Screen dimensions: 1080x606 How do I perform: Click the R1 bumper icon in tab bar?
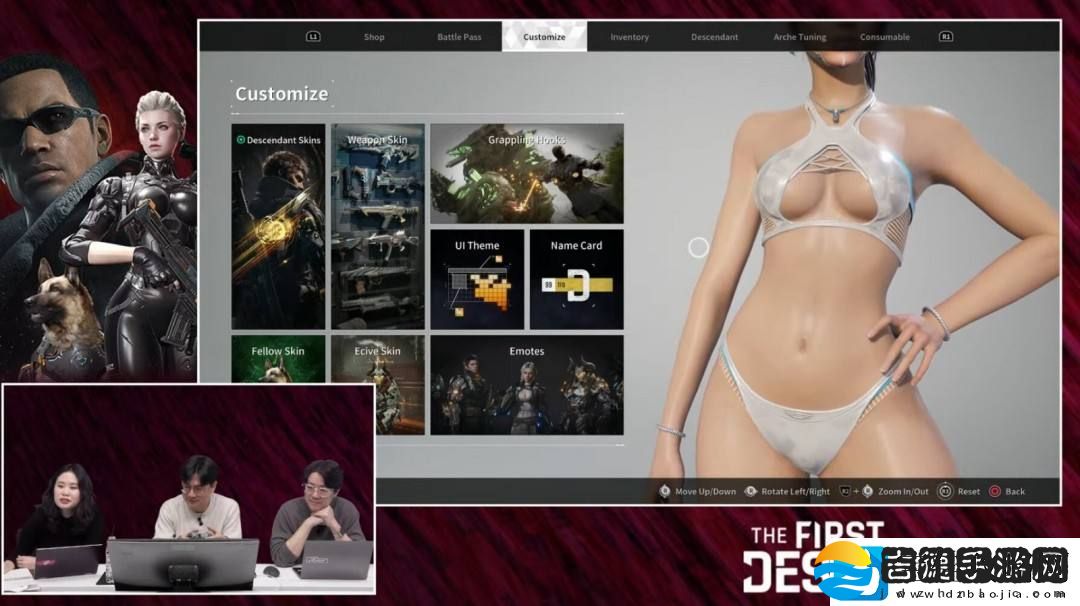(x=946, y=36)
